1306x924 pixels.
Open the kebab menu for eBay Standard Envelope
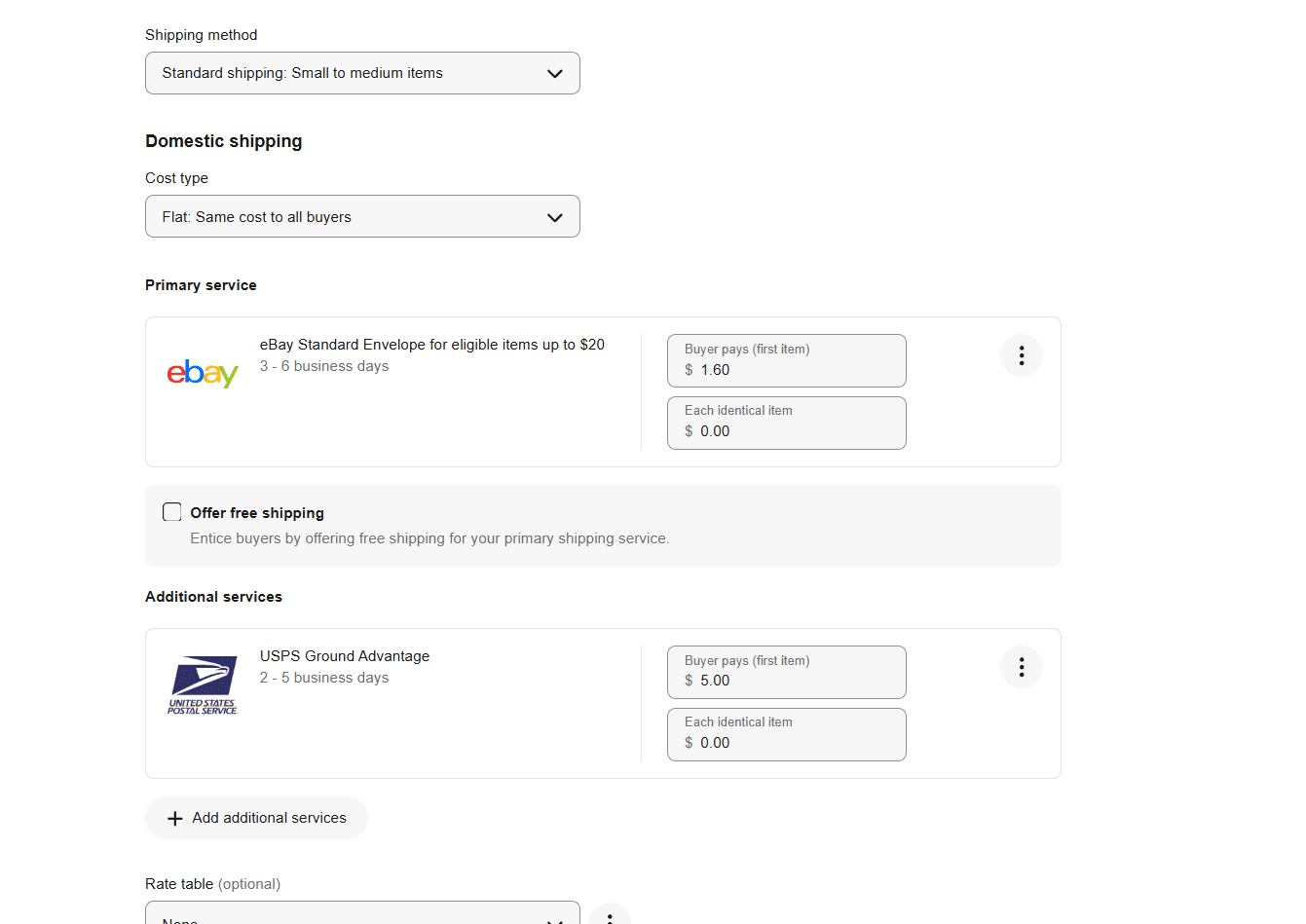[1021, 355]
